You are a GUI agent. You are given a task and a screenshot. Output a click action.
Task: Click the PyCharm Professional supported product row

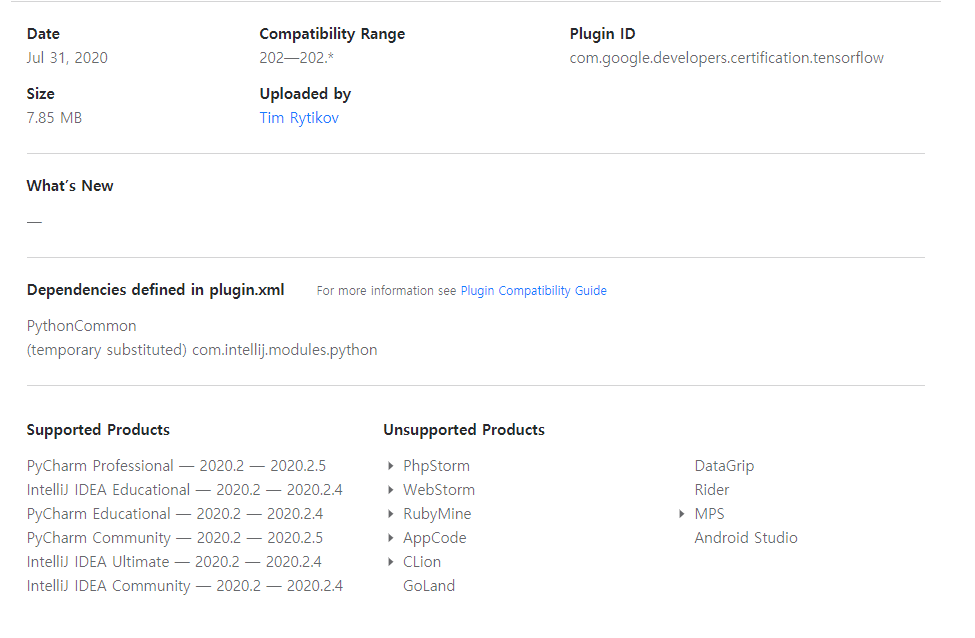pyautogui.click(x=176, y=466)
